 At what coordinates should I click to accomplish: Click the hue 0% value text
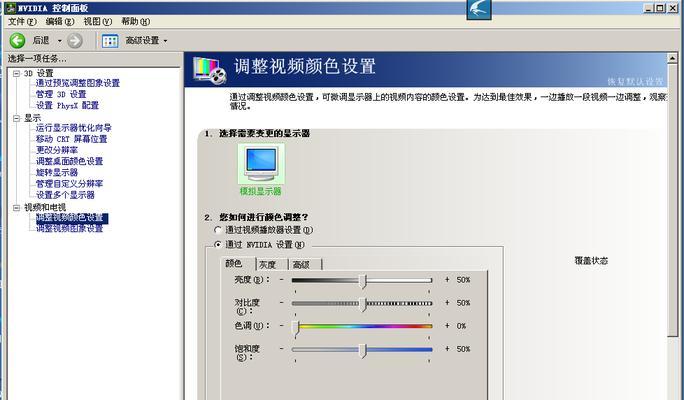[462, 326]
